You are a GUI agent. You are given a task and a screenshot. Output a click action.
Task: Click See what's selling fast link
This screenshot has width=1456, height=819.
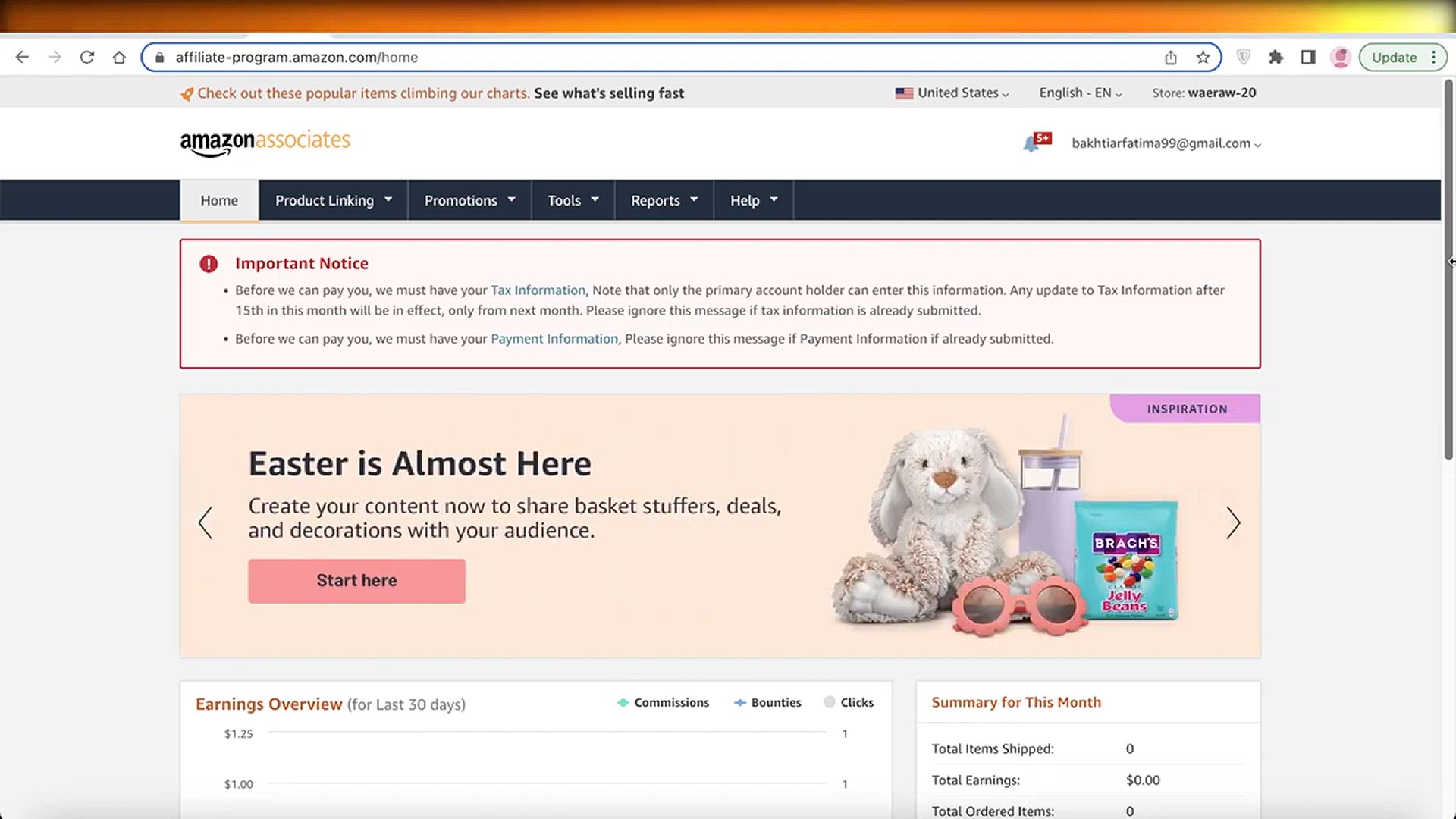point(609,93)
